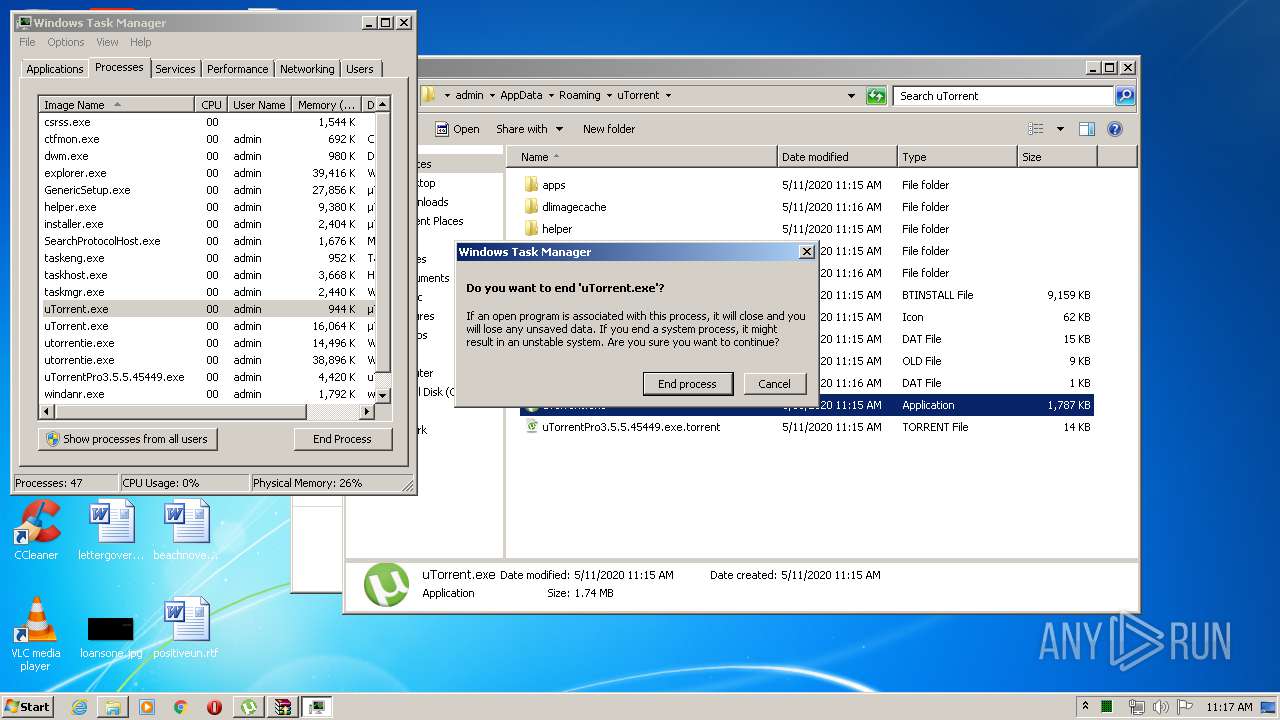Click the change view icon

pyautogui.click(x=1036, y=129)
